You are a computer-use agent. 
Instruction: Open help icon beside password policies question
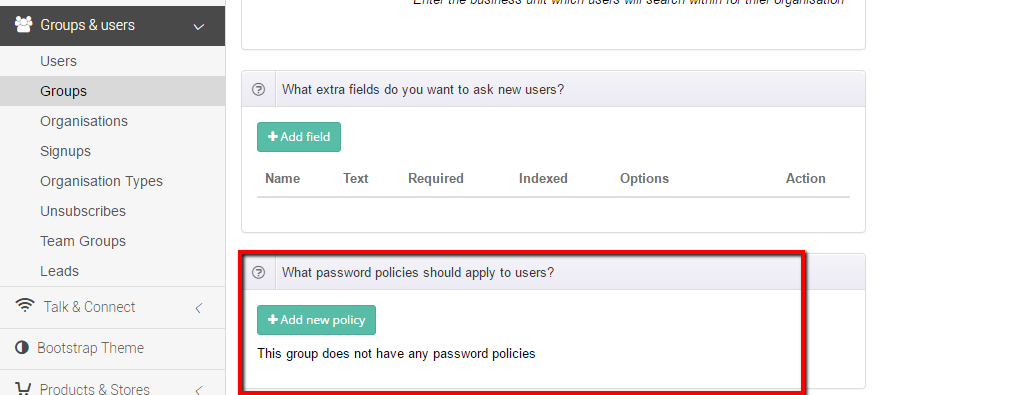[x=259, y=273]
